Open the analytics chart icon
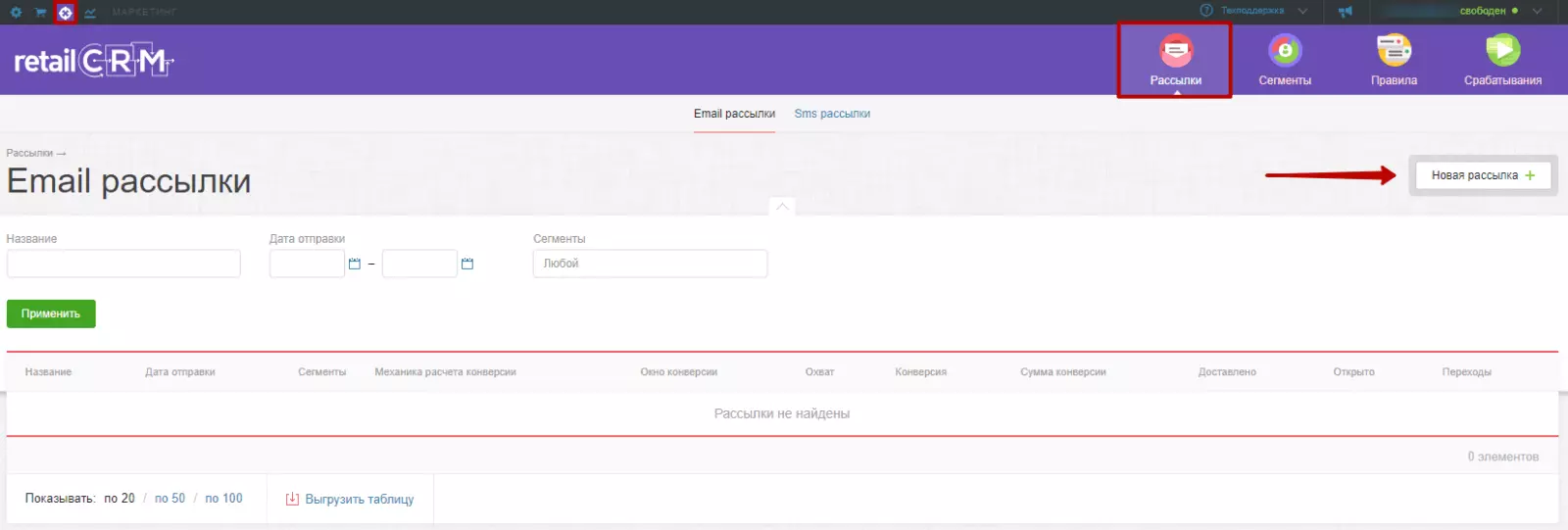The height and width of the screenshot is (530, 1568). click(90, 13)
